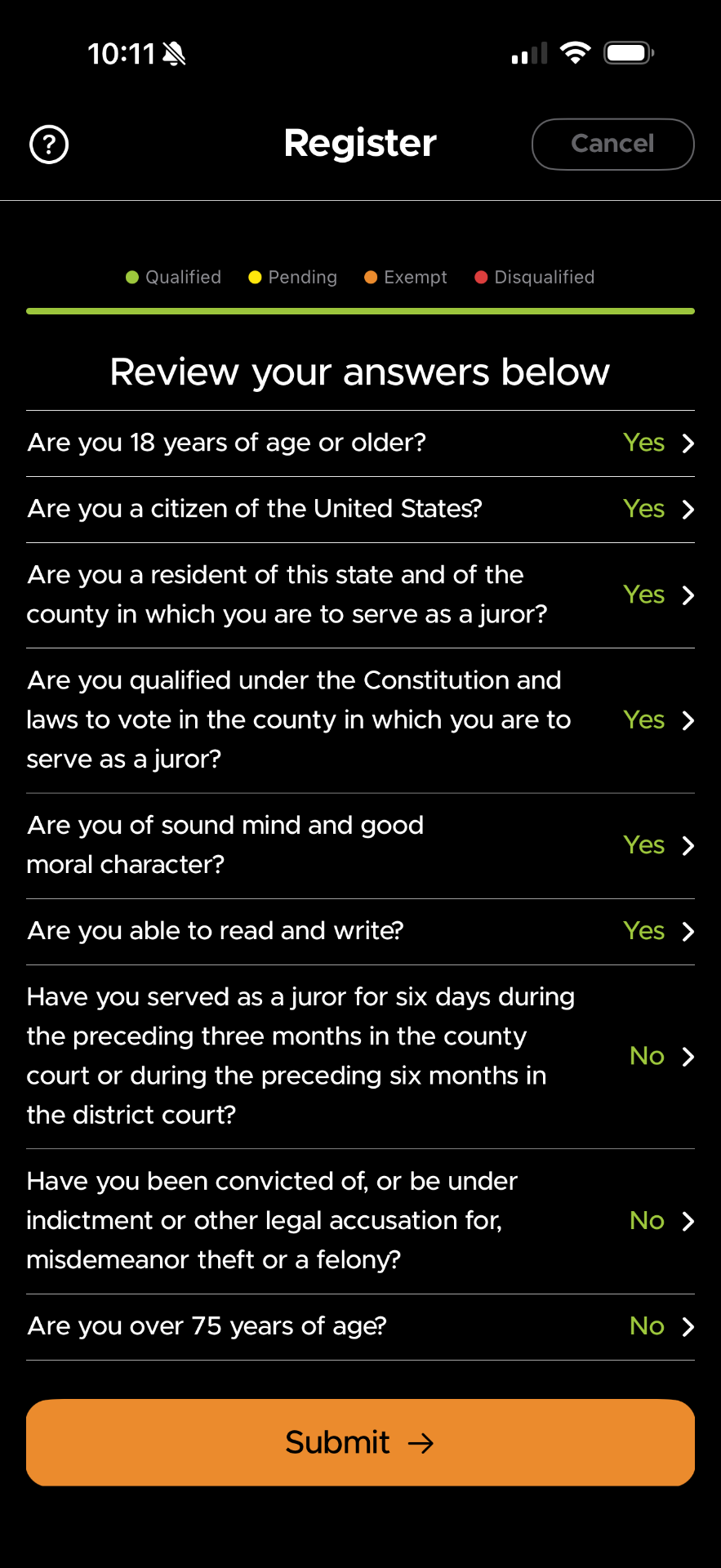Image resolution: width=721 pixels, height=1568 pixels.
Task: Tap the yellow Pending legend dot
Action: 255,278
